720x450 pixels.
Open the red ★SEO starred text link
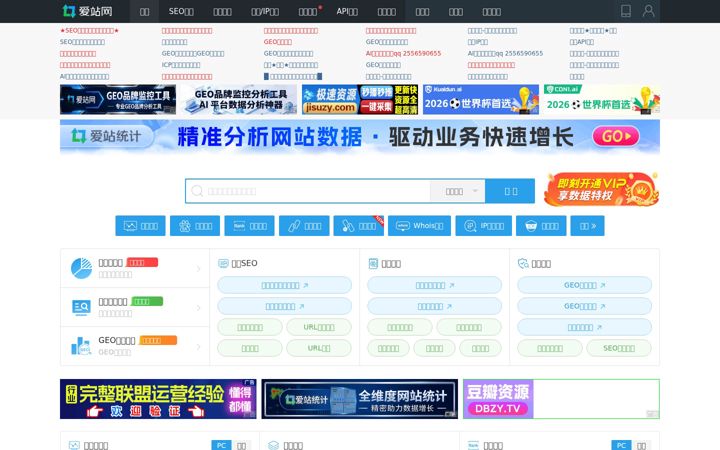89,30
